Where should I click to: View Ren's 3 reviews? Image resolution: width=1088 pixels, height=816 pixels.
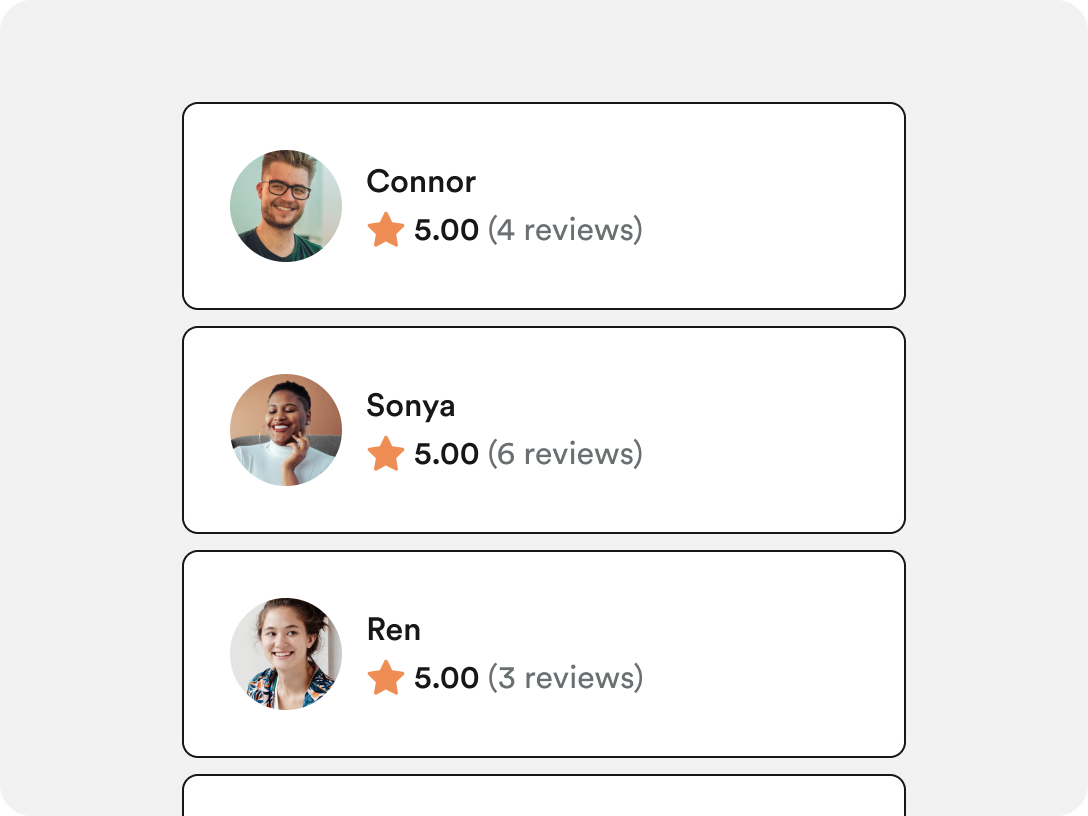(x=566, y=678)
